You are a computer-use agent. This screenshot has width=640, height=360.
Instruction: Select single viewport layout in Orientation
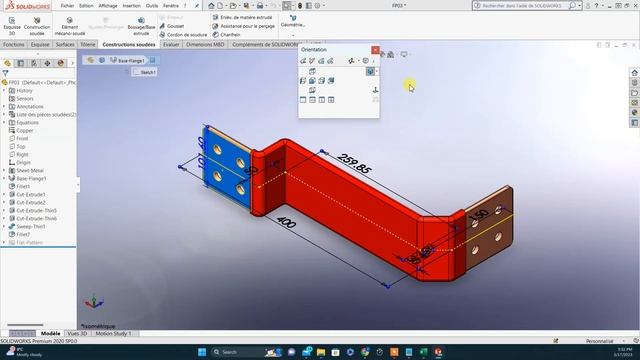click(x=303, y=100)
